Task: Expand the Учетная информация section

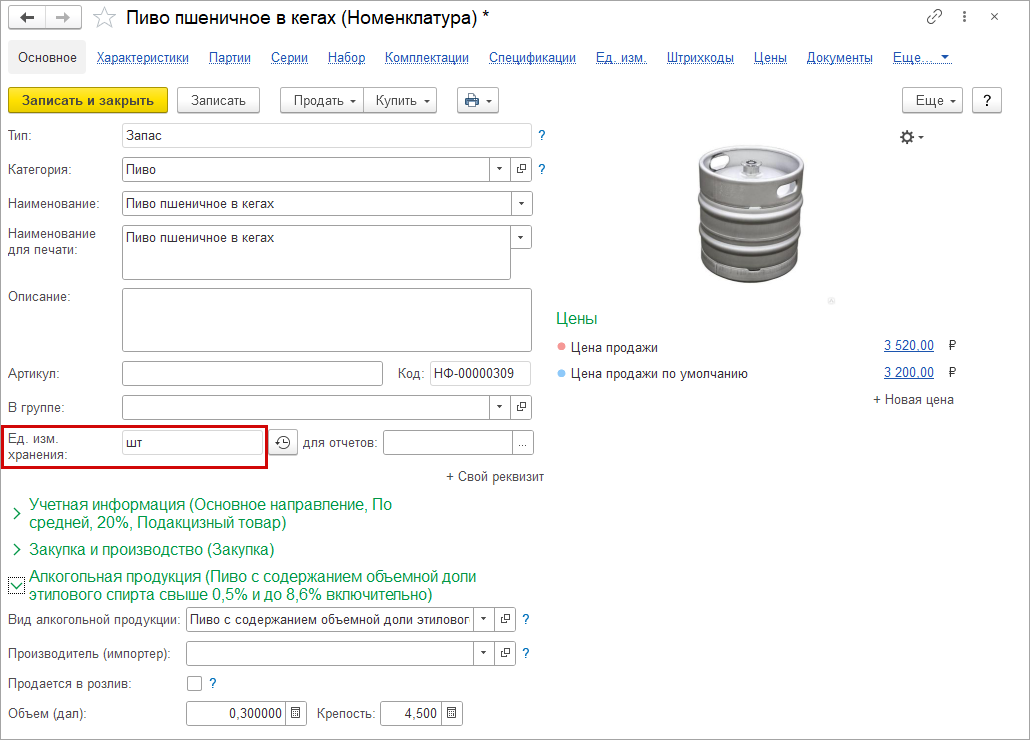Action: point(17,514)
